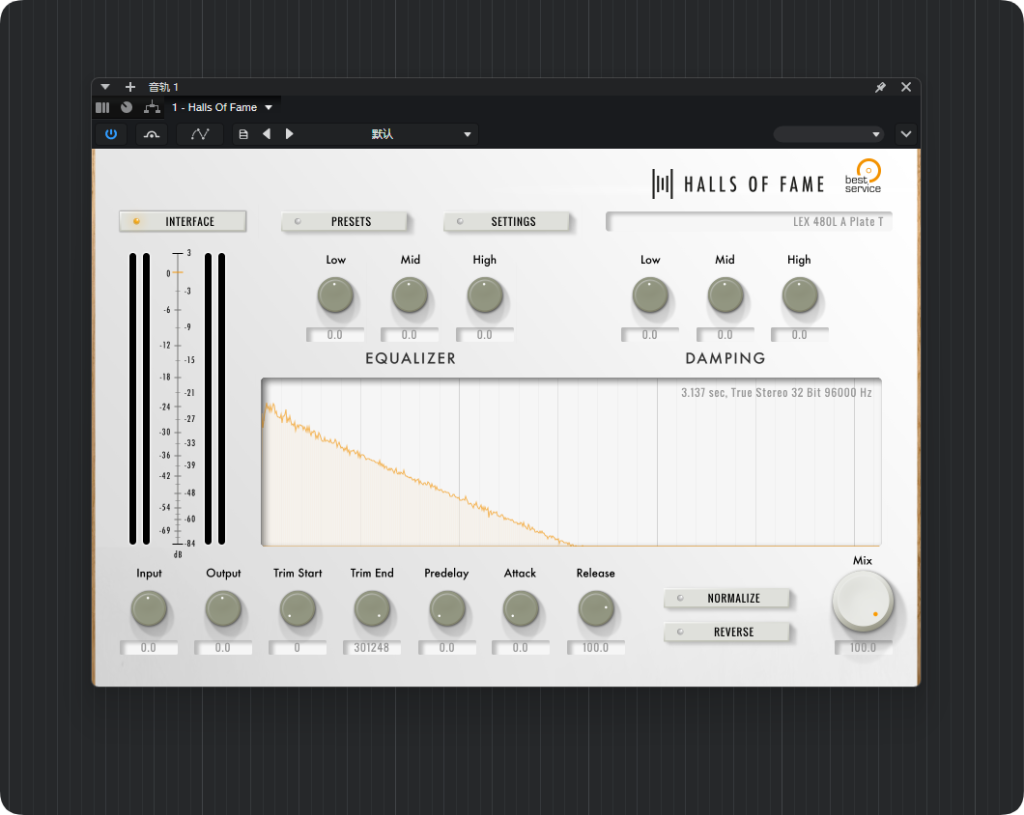Click the impulse response waveform display
The image size is (1024, 815).
571,462
